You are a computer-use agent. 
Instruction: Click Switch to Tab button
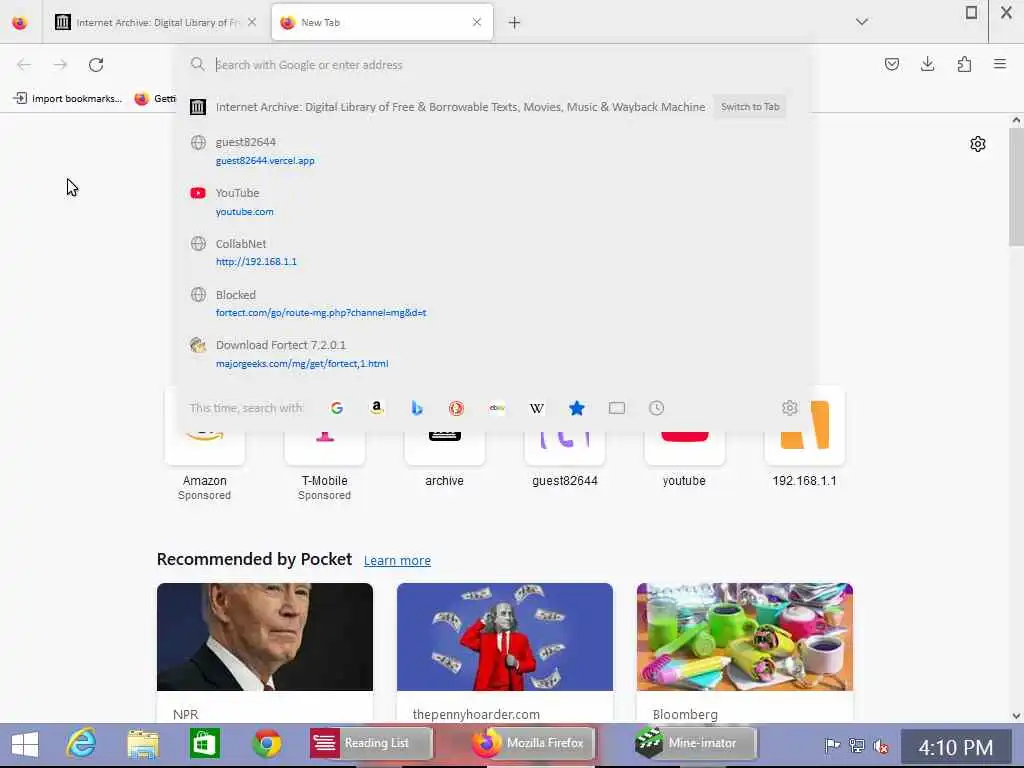tap(750, 106)
